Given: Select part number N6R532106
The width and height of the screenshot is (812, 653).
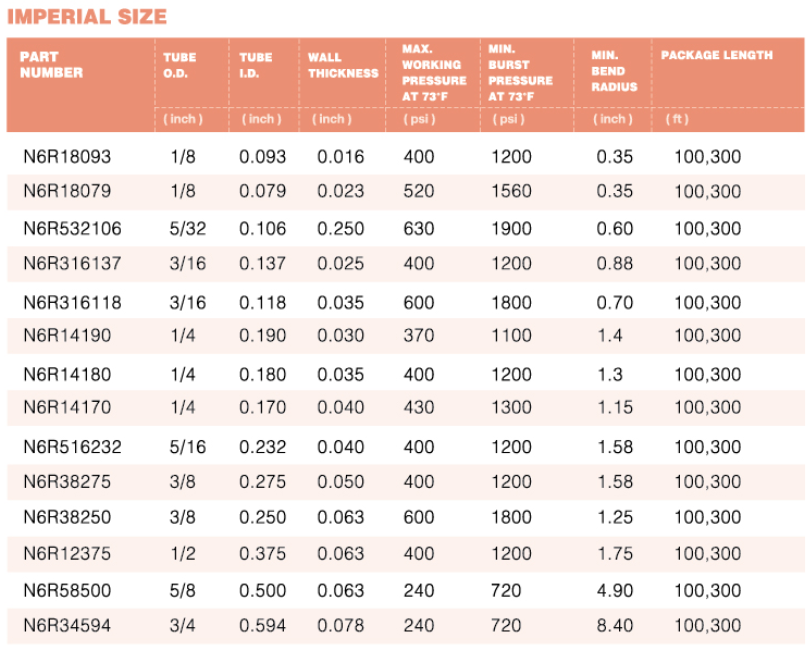Looking at the screenshot, I should 72,229.
